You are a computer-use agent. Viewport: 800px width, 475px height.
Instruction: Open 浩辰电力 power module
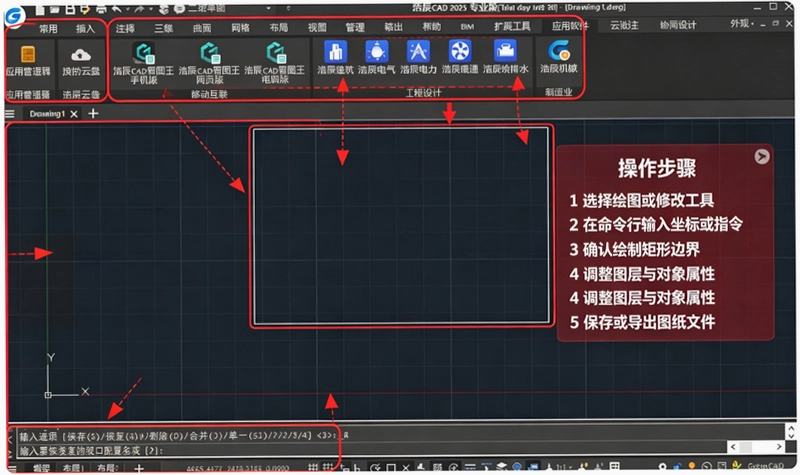[418, 57]
